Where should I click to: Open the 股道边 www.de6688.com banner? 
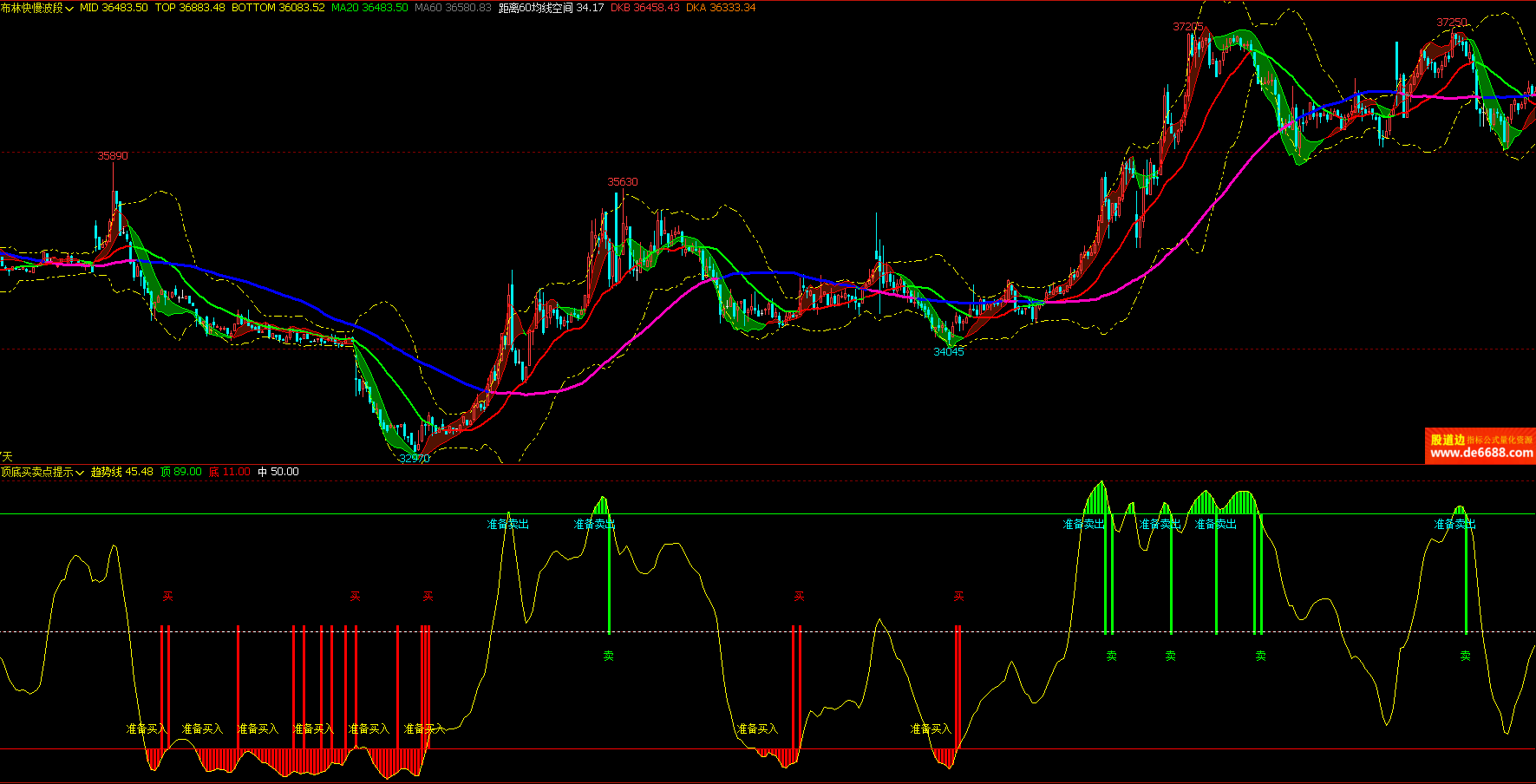coord(1480,446)
